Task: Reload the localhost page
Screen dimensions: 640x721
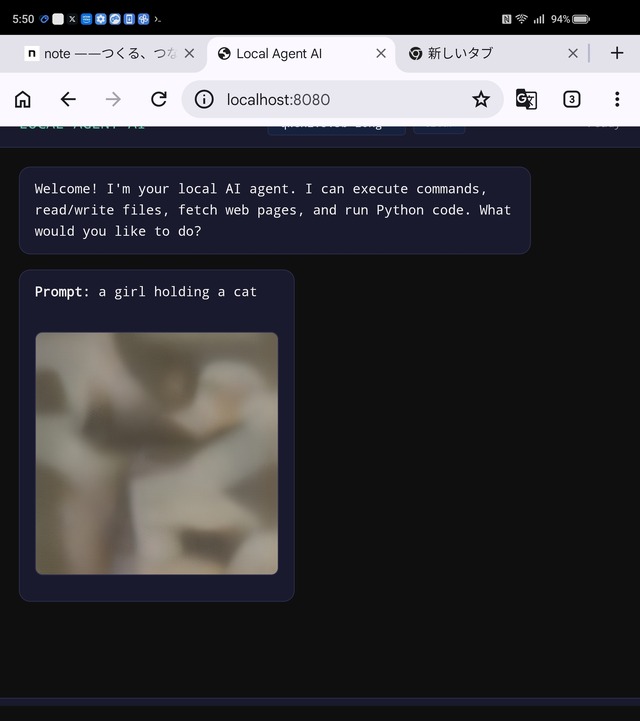Action: 158,99
